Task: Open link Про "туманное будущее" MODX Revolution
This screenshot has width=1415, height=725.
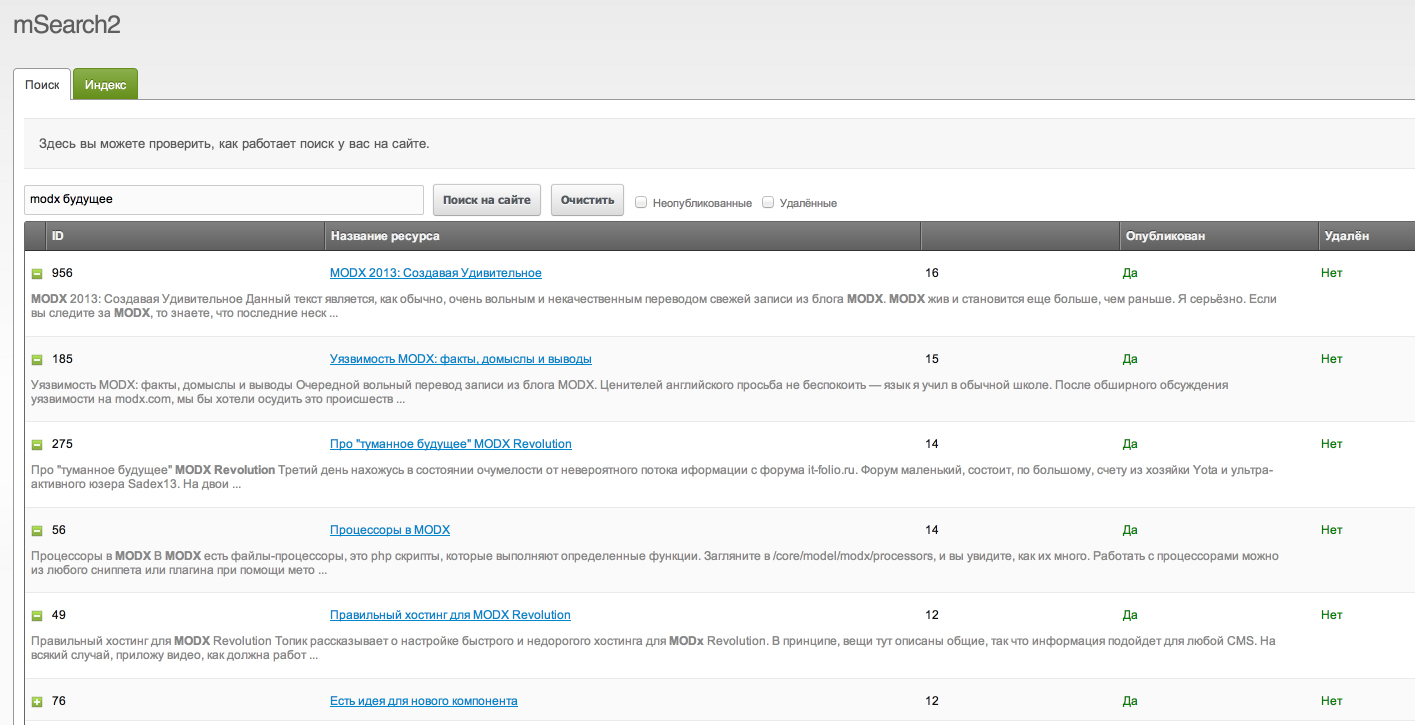Action: (451, 444)
